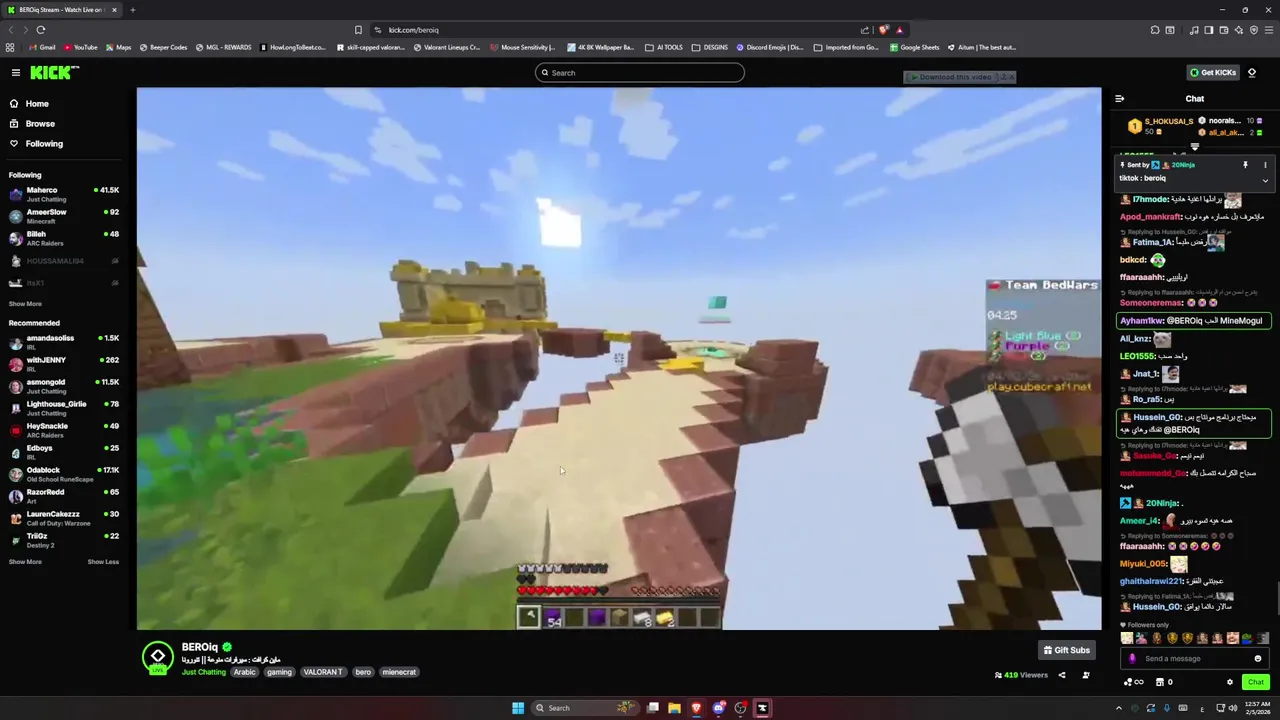Collapse the chat panel using arrow icon
1280x720 pixels.
tap(1119, 99)
